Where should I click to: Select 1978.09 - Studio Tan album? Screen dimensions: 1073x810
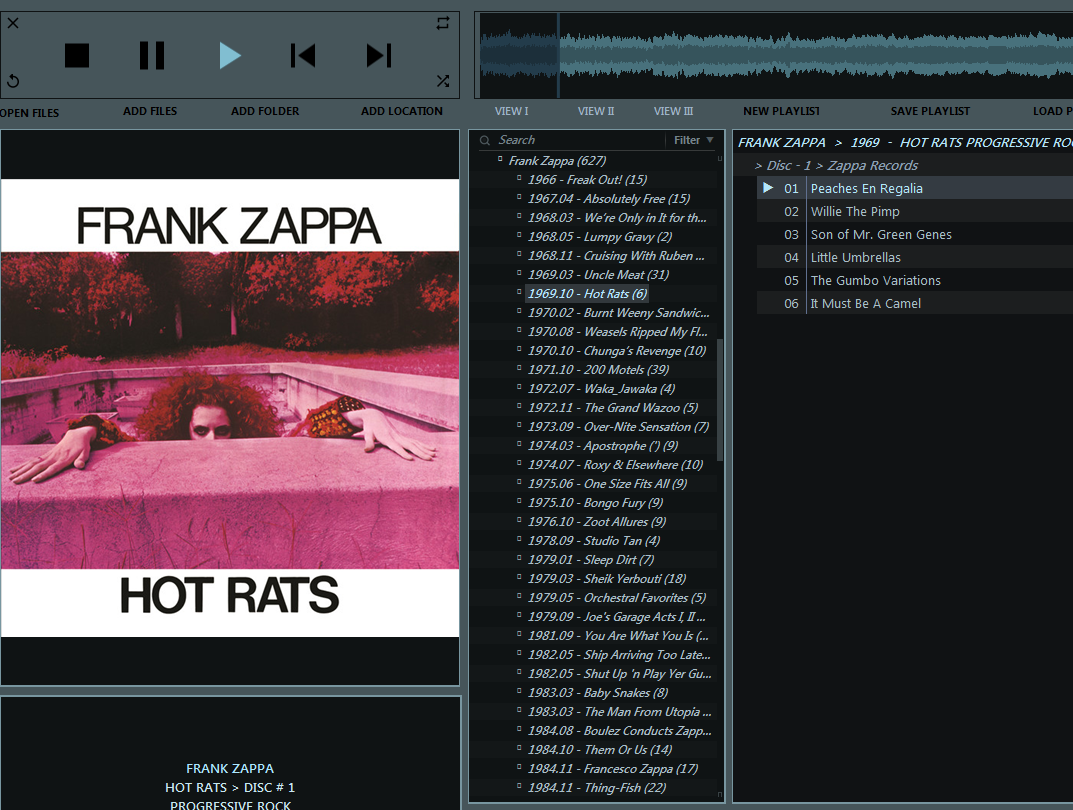tap(593, 541)
